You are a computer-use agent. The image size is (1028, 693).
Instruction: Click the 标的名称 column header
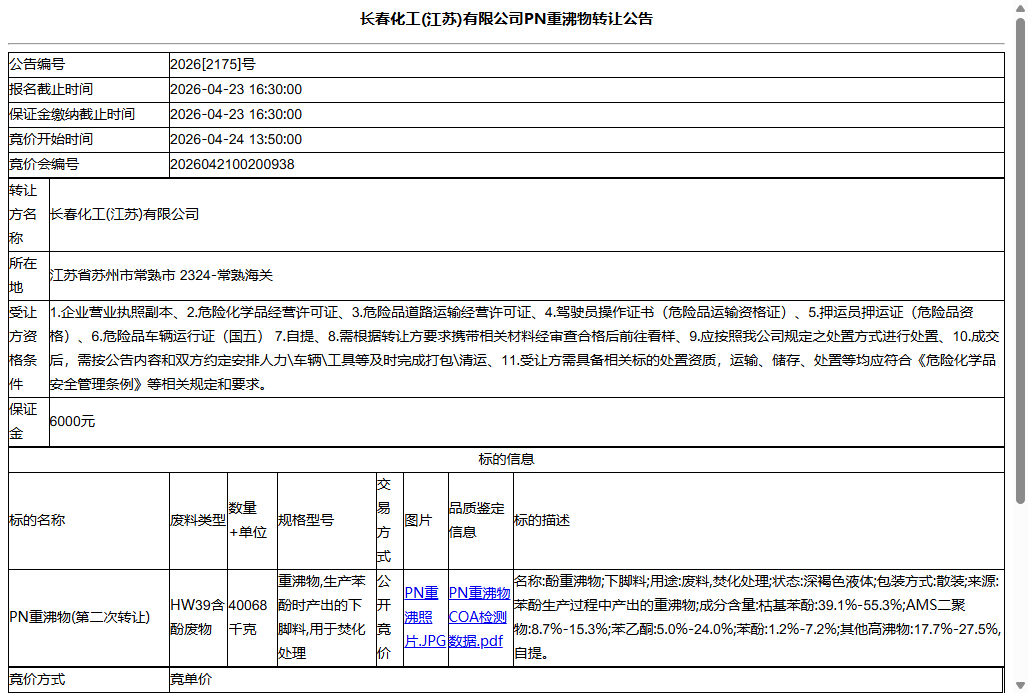click(x=89, y=521)
